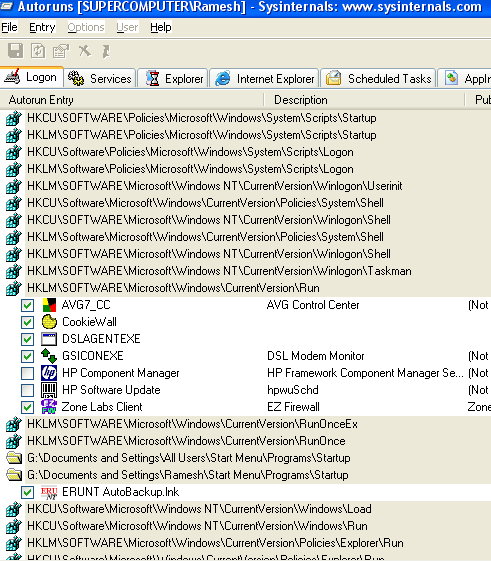Click registry icon beside HKLM Policies\Explorer\Run
Image resolution: width=491 pixels, height=561 pixels.
[x=14, y=543]
